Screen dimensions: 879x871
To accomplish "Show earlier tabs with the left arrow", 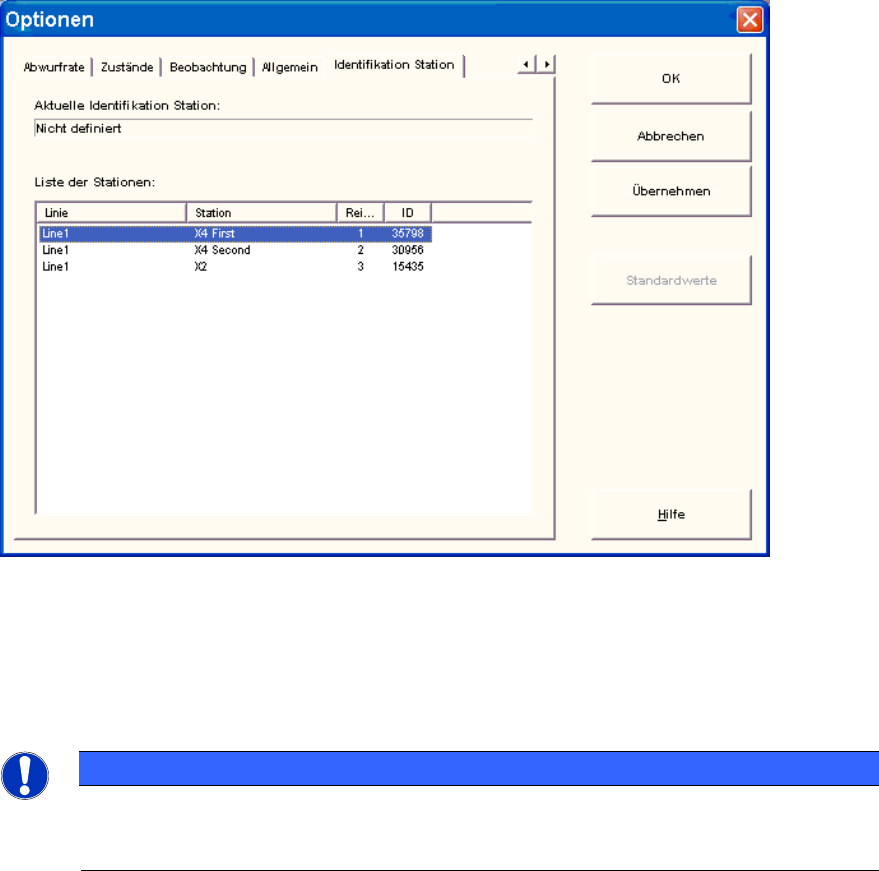I will tap(526, 64).
